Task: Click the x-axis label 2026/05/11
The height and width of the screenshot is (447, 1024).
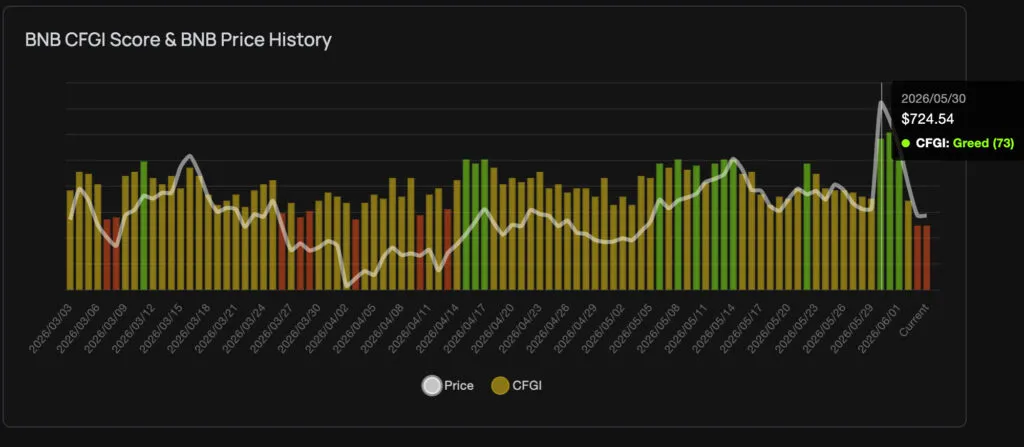Action: 686,329
